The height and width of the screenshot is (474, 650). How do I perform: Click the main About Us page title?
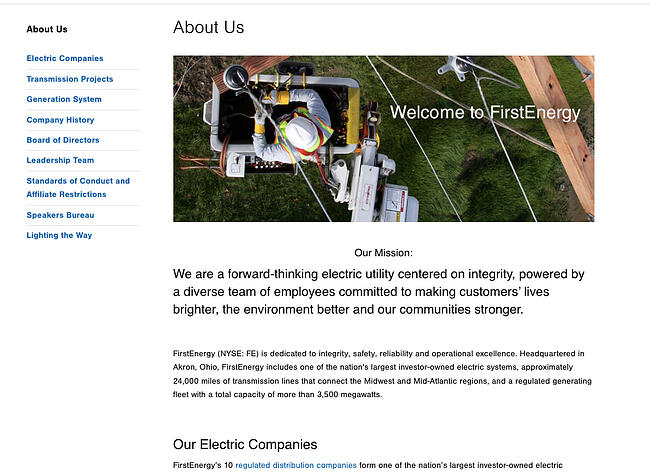(x=208, y=28)
